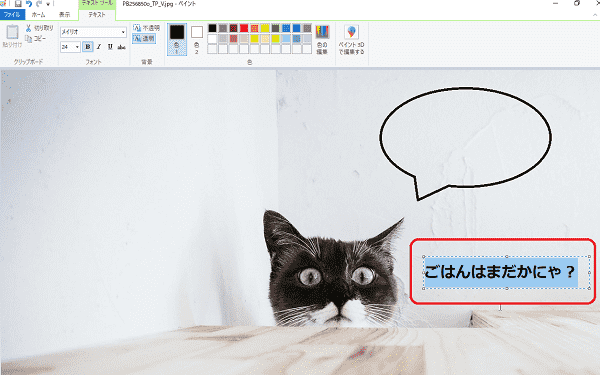This screenshot has height=375, width=600.
Task: Click the テキスト ツール contextual tab header
Action: [97, 3]
